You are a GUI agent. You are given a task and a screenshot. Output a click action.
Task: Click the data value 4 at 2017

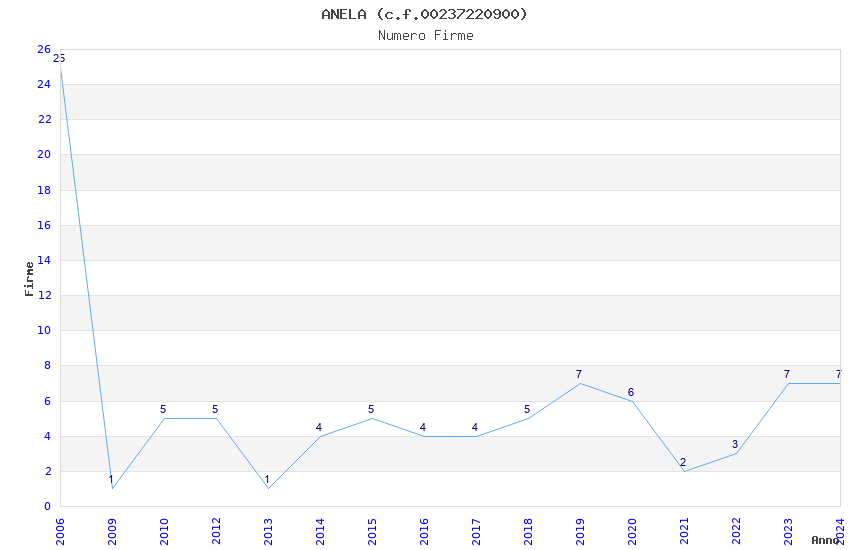pos(475,427)
